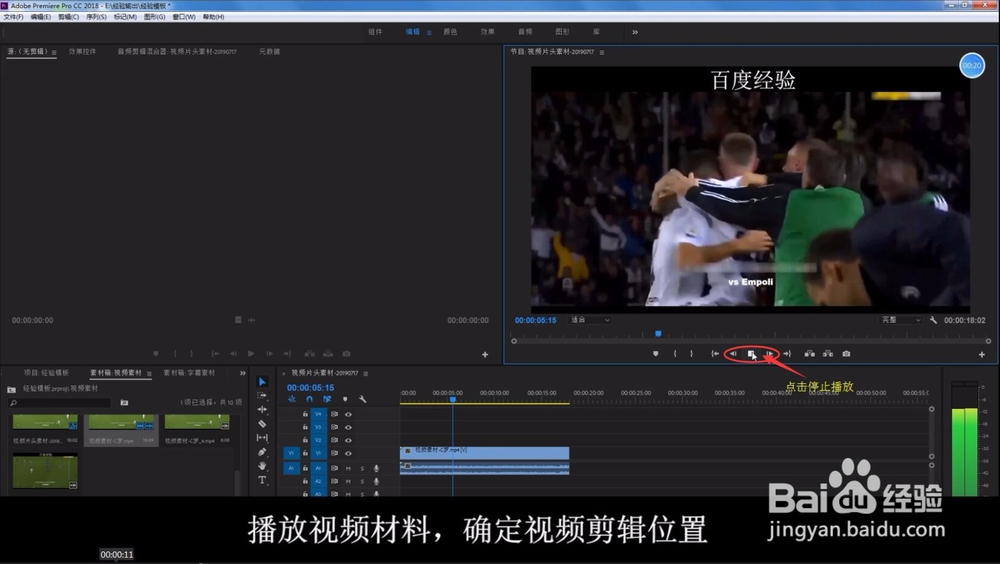The height and width of the screenshot is (564, 1000).
Task: Open Source panel menu icon
Action: 54,52
